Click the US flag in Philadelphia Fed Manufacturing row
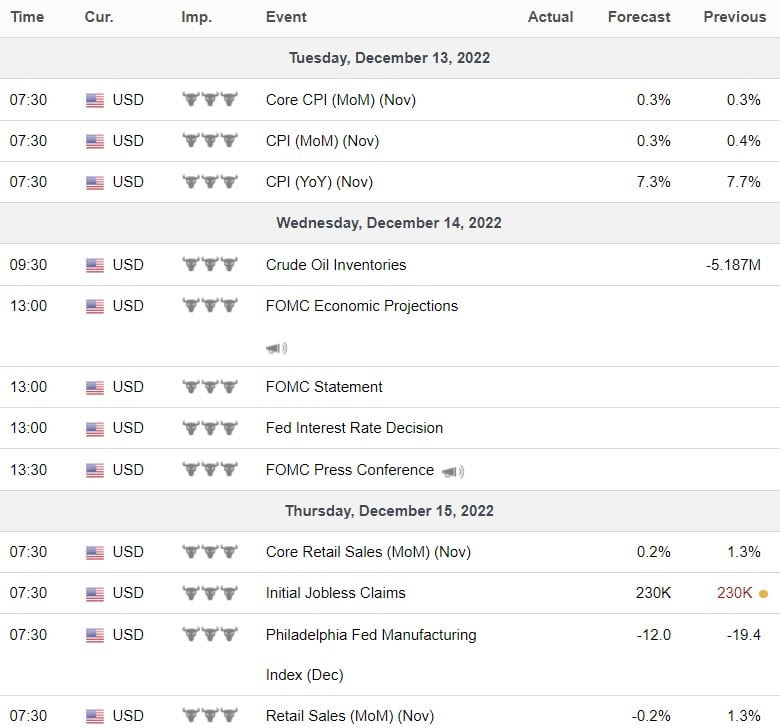The image size is (780, 728). click(95, 635)
